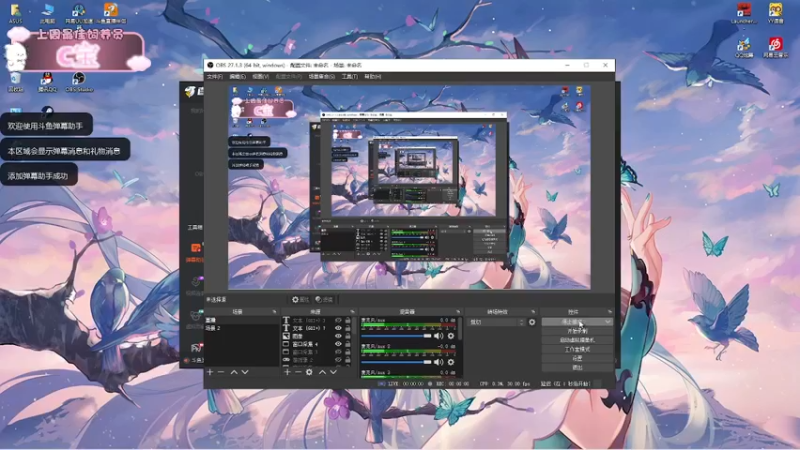Viewport: 800px width, 450px height.
Task: Toggle visibility of 文本 (GDI+) 1 source
Action: click(338, 328)
